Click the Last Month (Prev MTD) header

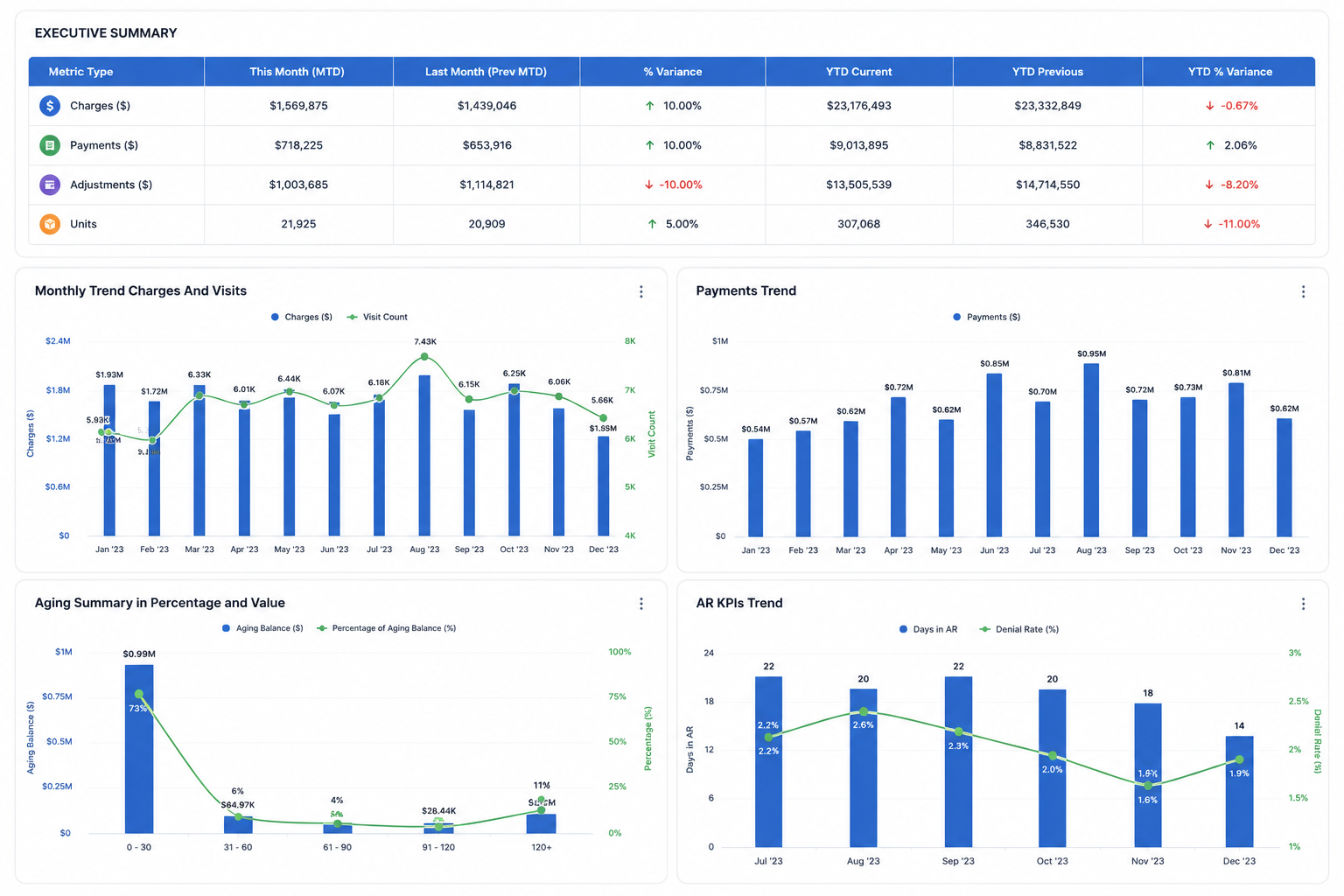[x=486, y=72]
